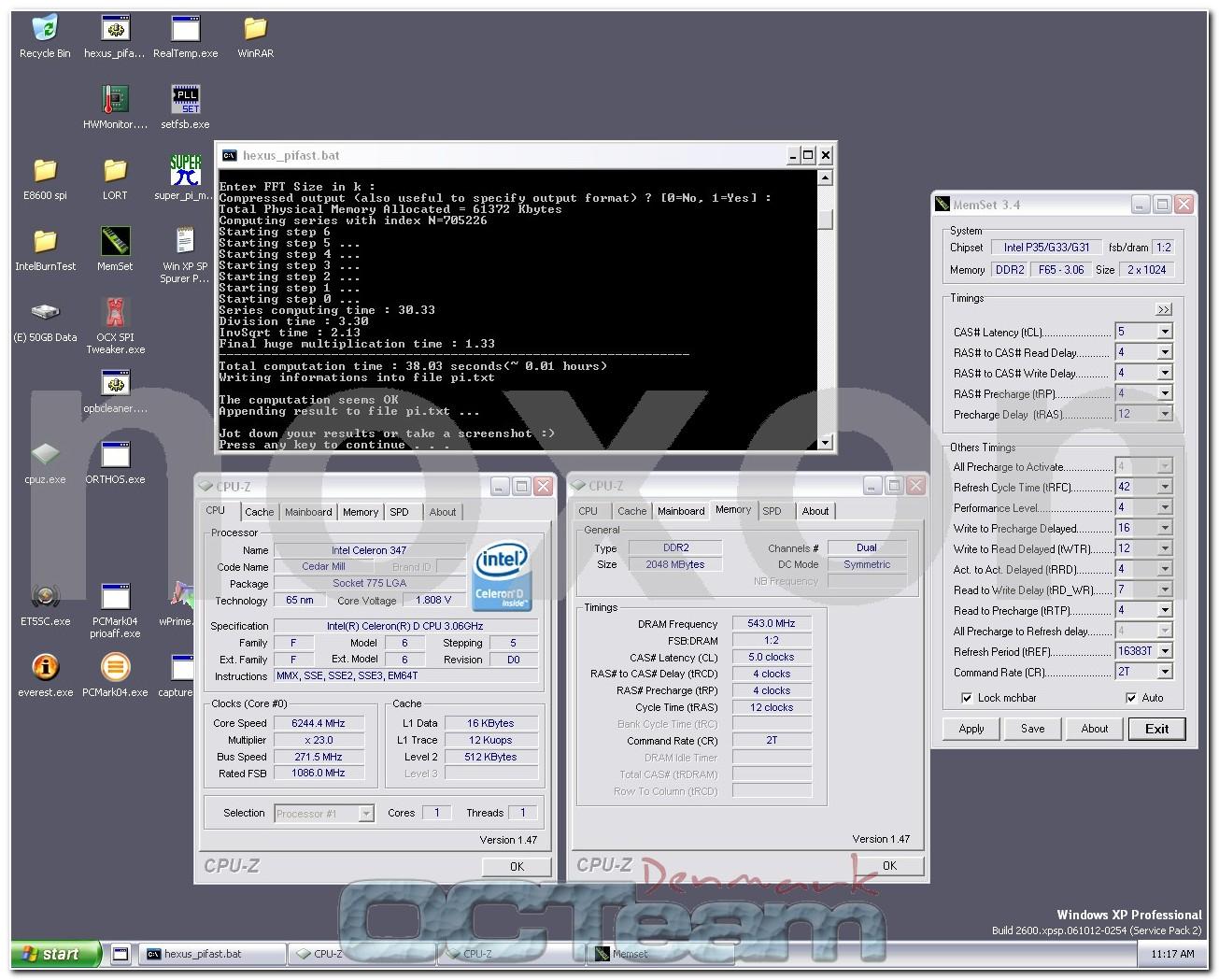Switch to Mainboard tab in left CPU-Z window
The image size is (1219, 980).
pyautogui.click(x=308, y=512)
